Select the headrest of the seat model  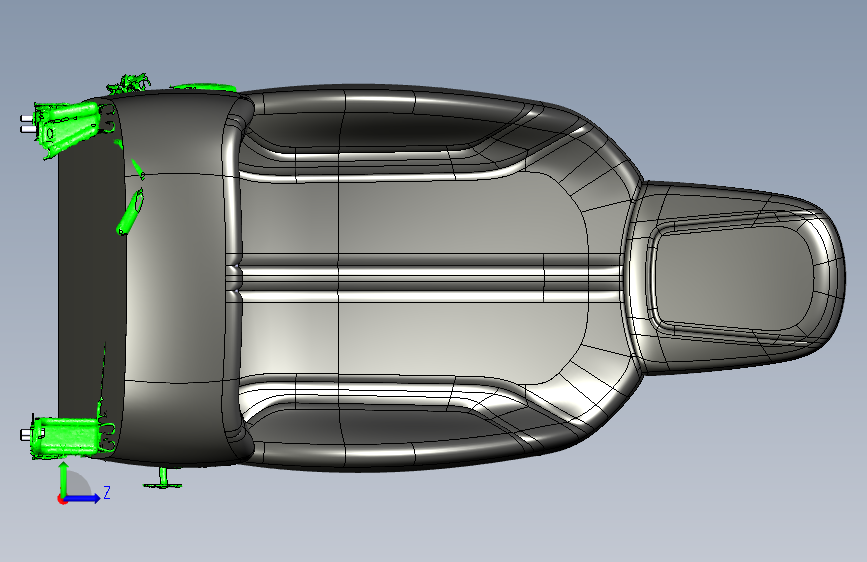tap(735, 278)
